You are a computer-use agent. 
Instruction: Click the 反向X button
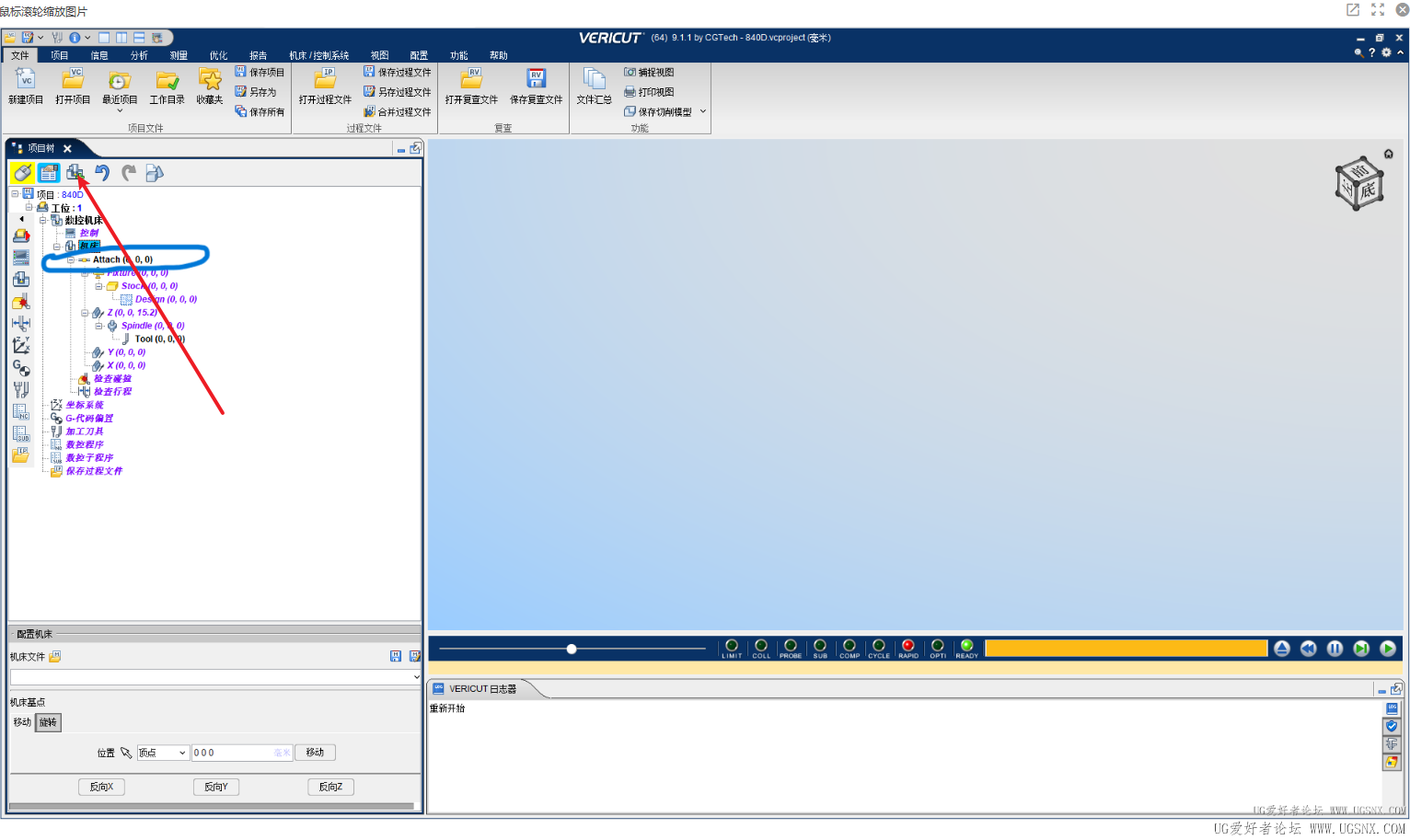coord(101,787)
